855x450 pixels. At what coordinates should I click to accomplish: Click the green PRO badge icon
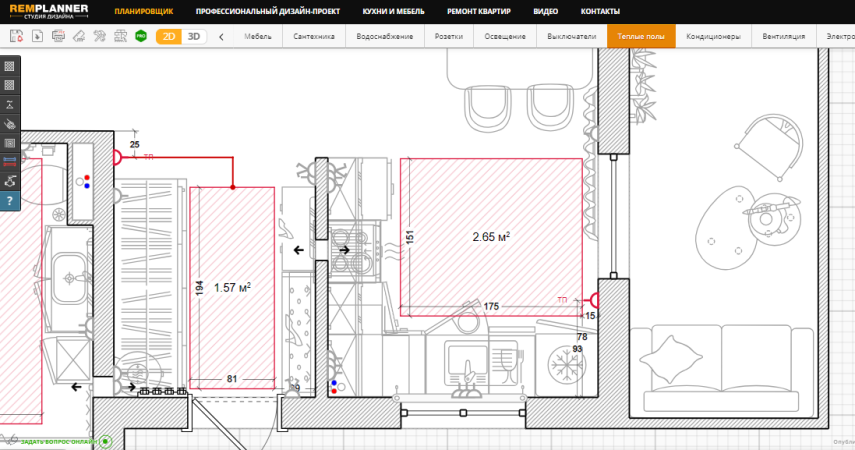coord(141,36)
